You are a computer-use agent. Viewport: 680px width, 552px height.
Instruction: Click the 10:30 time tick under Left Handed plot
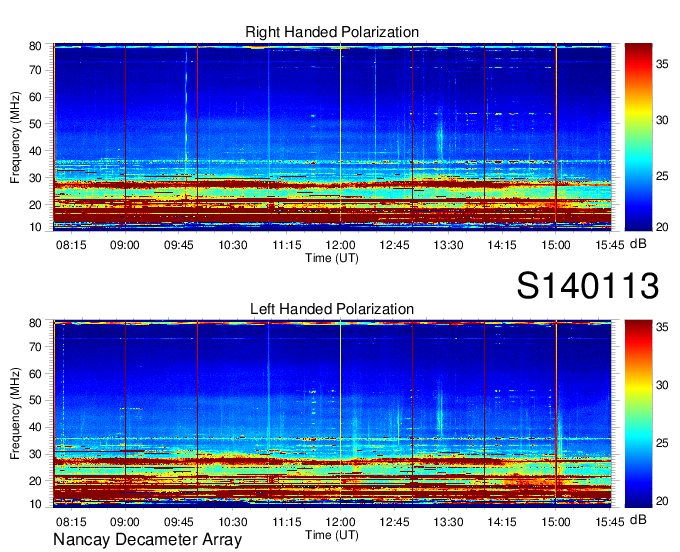pyautogui.click(x=233, y=522)
